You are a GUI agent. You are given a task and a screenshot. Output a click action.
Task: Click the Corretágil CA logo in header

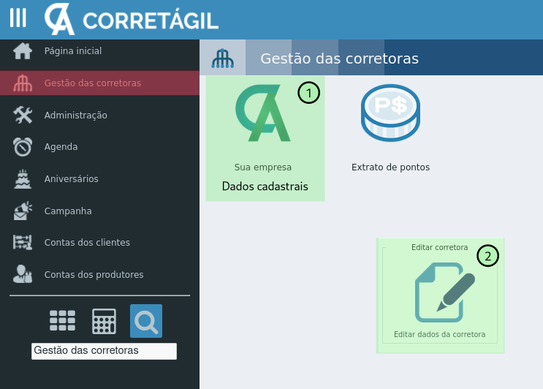pyautogui.click(x=59, y=19)
